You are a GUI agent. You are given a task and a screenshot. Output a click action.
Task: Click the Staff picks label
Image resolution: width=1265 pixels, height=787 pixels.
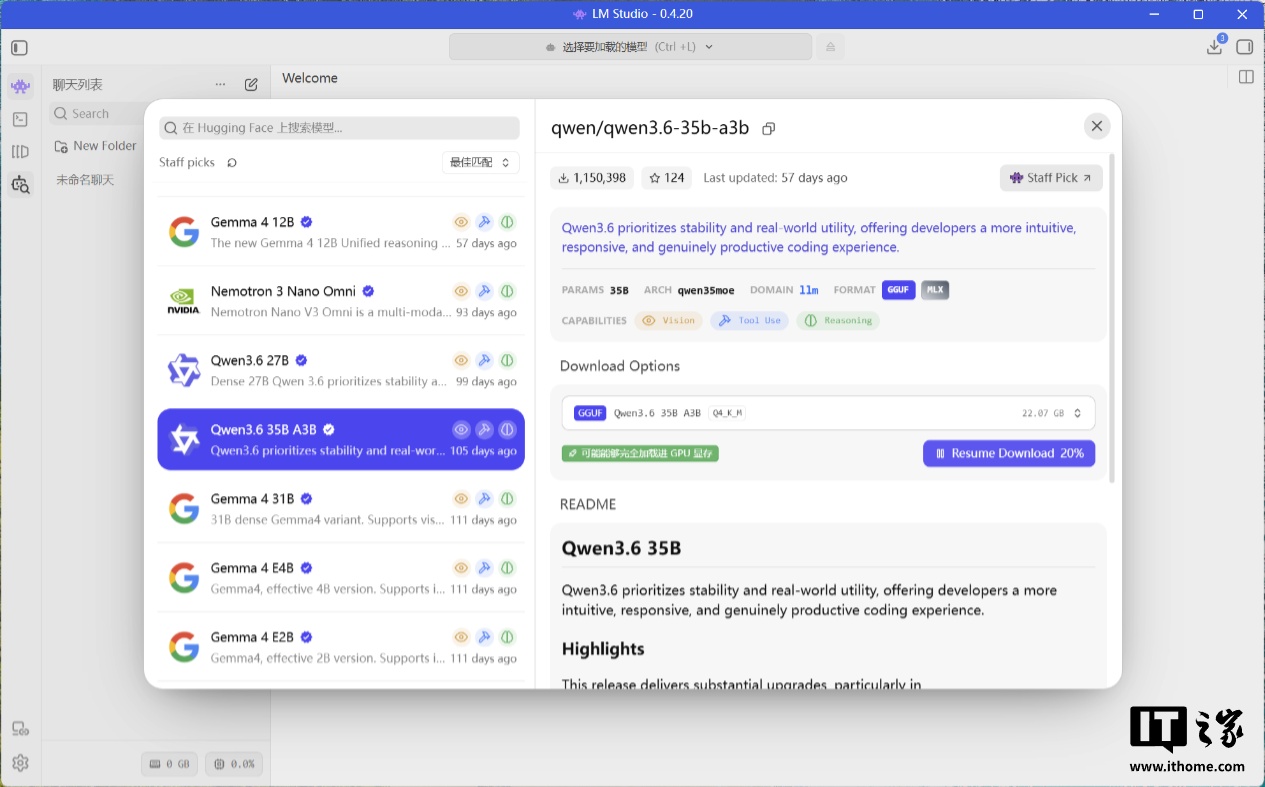[x=187, y=162]
